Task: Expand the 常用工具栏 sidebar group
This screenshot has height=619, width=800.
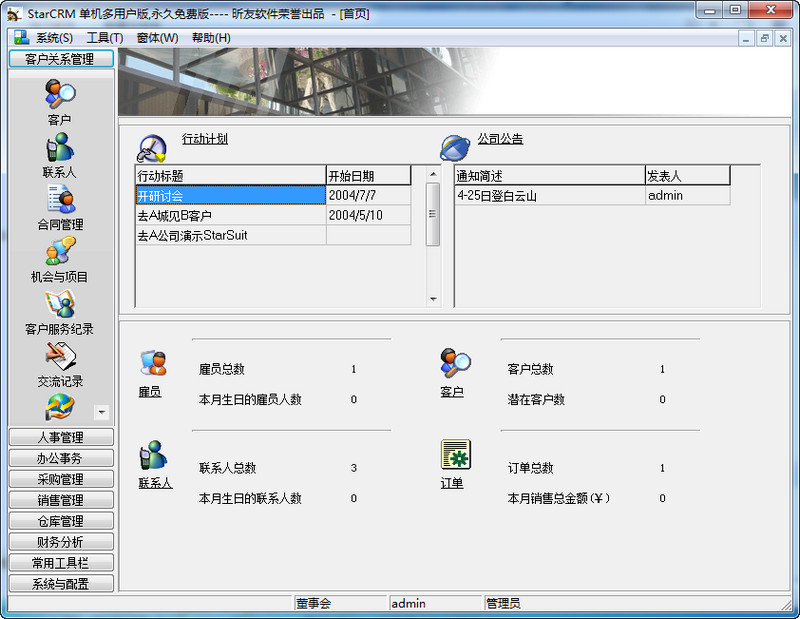Action: click(61, 563)
